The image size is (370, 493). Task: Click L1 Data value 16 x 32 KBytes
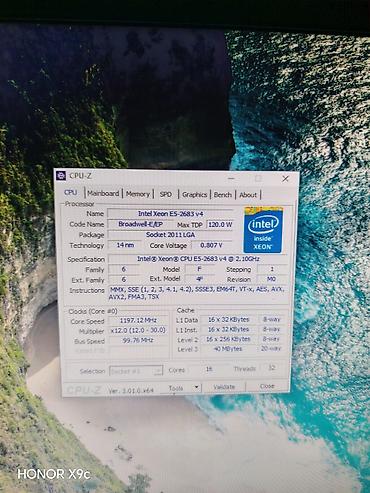point(229,320)
